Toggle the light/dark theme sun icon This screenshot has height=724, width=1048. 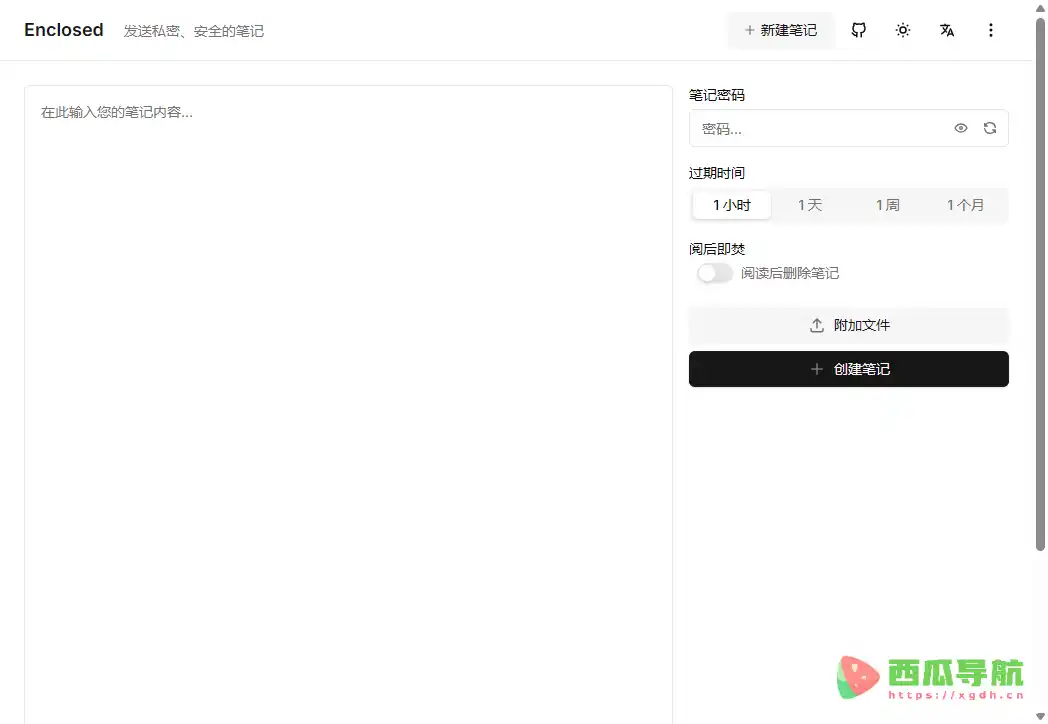[903, 30]
